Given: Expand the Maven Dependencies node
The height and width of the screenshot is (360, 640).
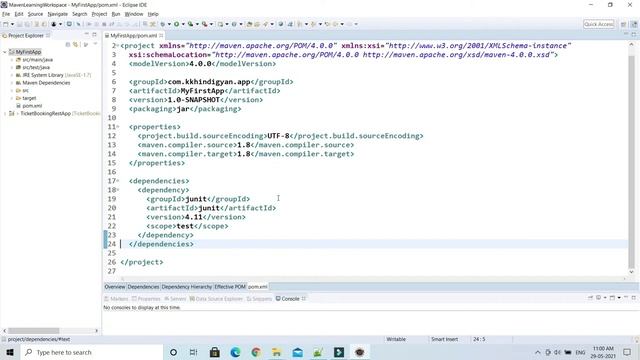Looking at the screenshot, I should 12,83.
